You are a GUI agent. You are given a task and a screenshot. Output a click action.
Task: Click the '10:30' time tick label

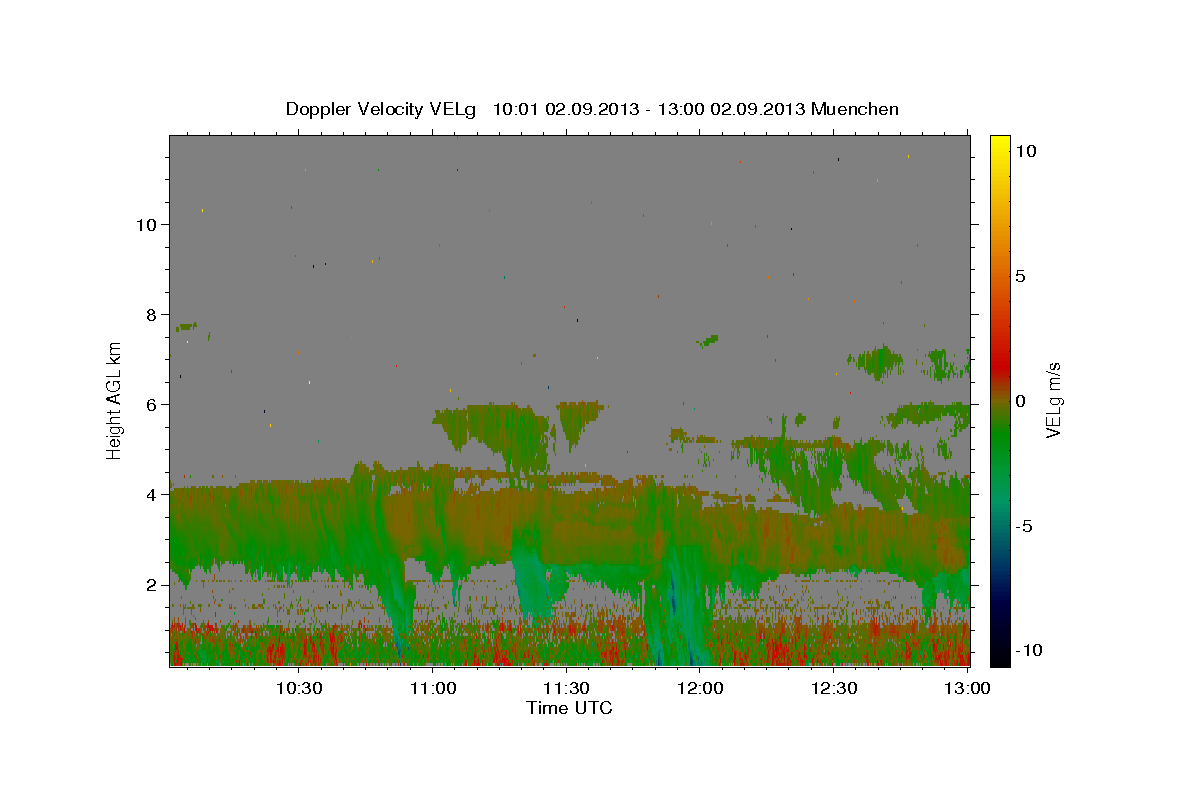coord(298,688)
